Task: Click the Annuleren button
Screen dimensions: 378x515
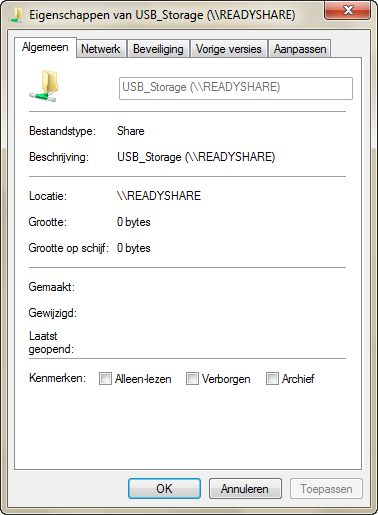Action: pyautogui.click(x=245, y=489)
